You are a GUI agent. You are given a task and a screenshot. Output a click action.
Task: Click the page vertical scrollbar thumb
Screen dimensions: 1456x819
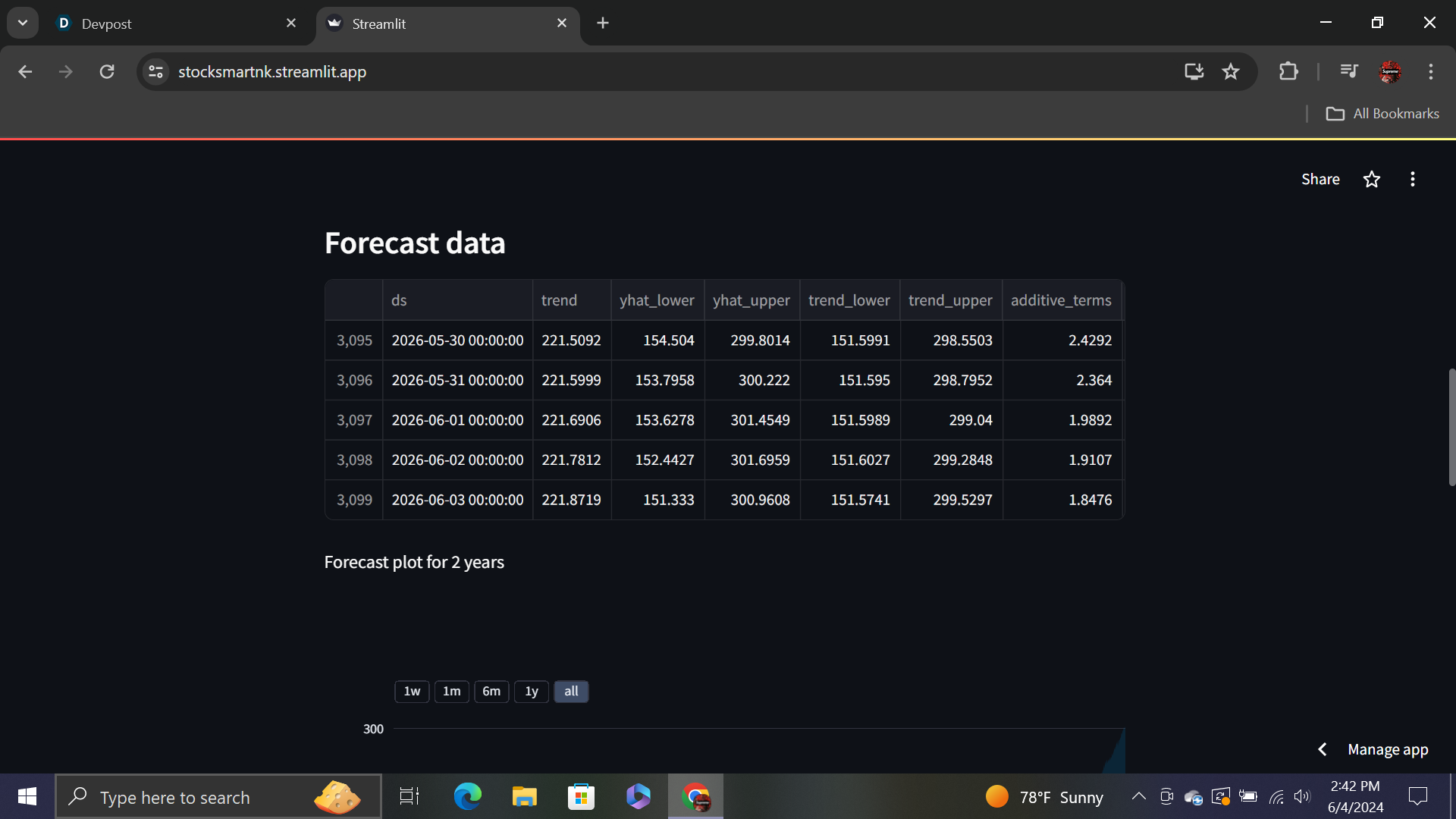(1451, 427)
